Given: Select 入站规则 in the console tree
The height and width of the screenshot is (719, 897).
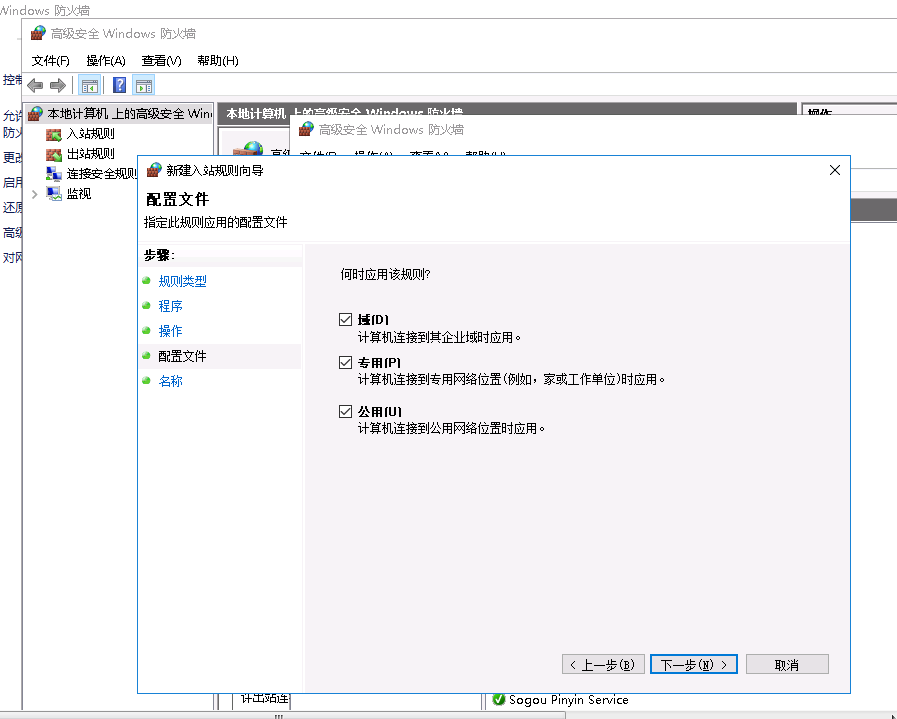Looking at the screenshot, I should 89,132.
